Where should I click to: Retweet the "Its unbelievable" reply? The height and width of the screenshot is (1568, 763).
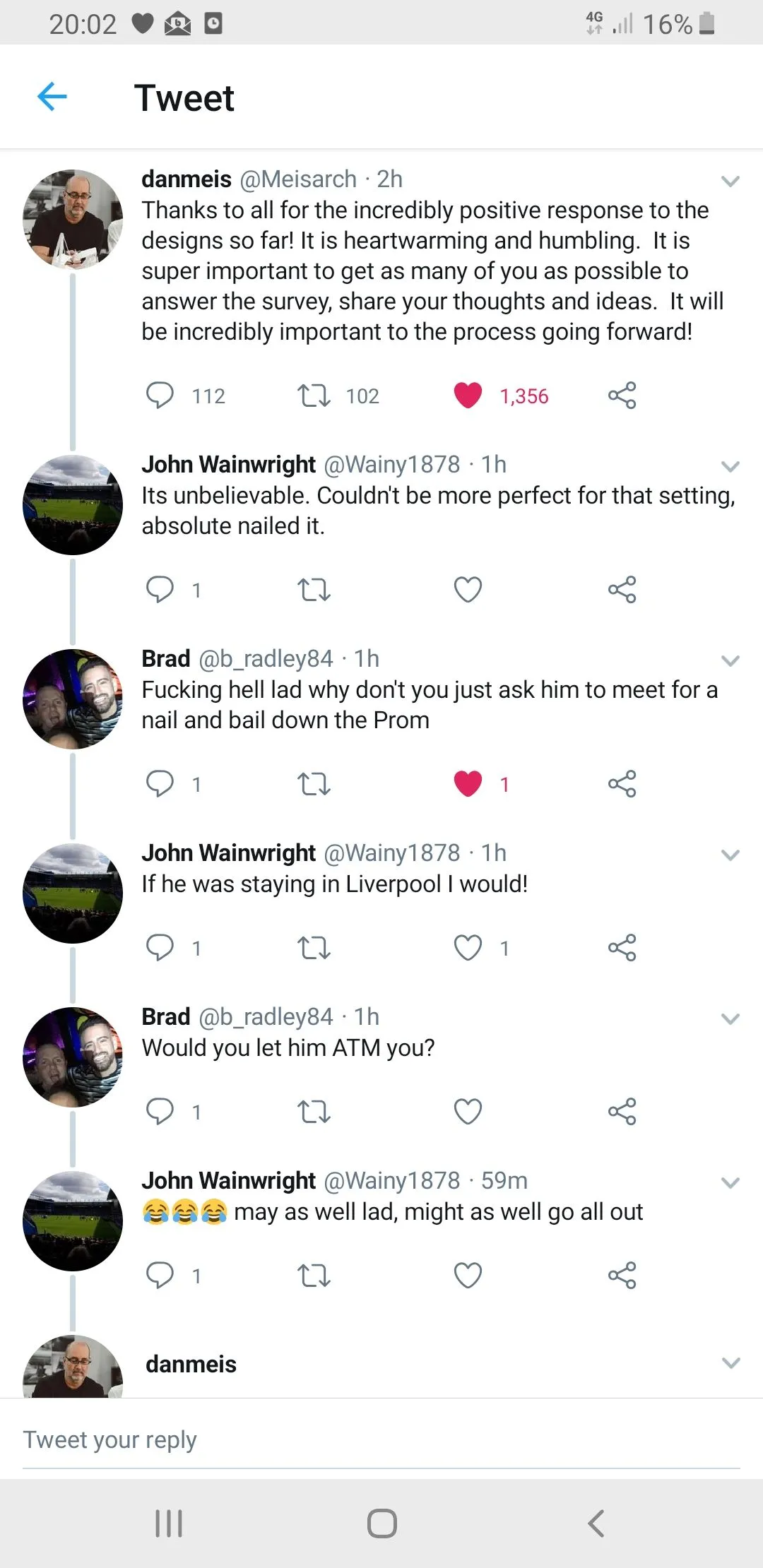click(314, 590)
